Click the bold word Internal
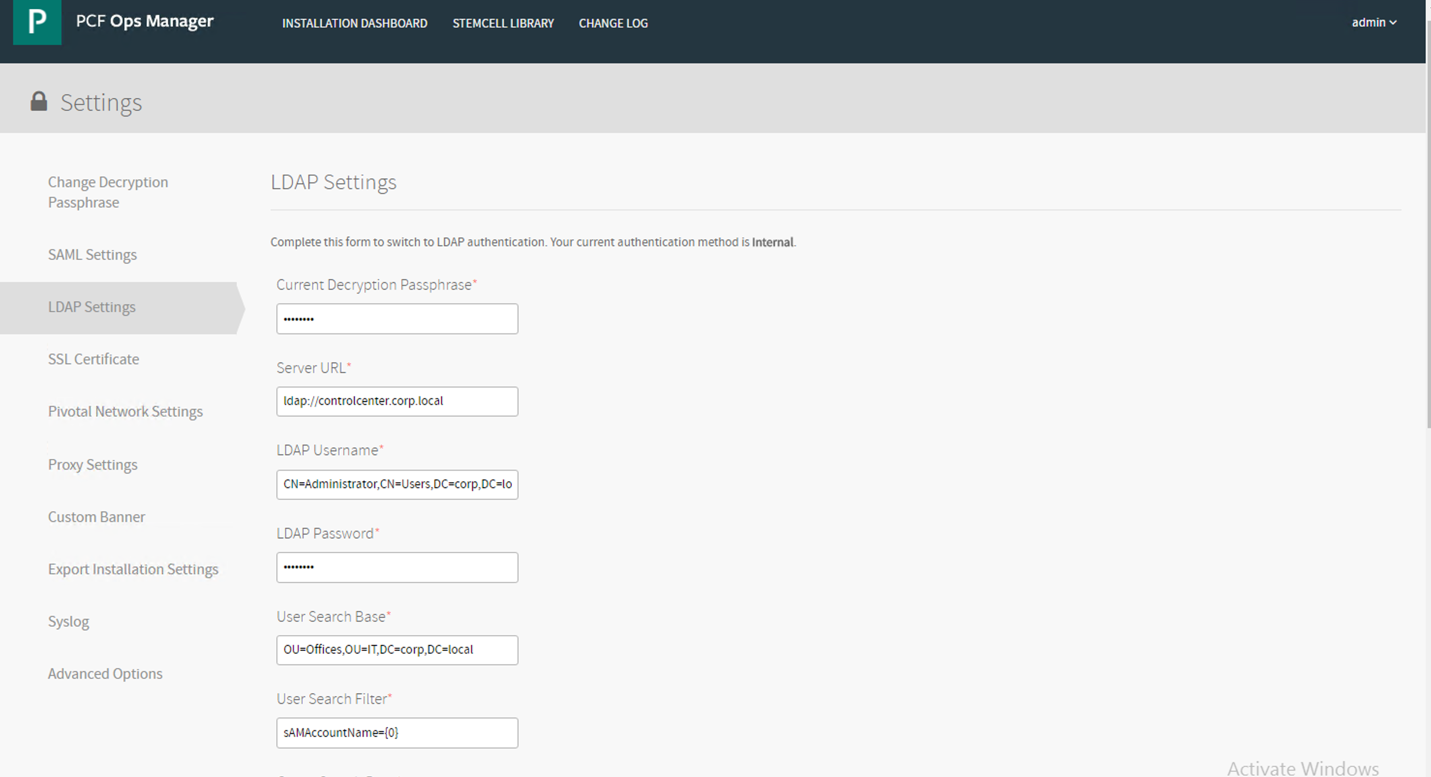The image size is (1431, 777). pos(773,242)
